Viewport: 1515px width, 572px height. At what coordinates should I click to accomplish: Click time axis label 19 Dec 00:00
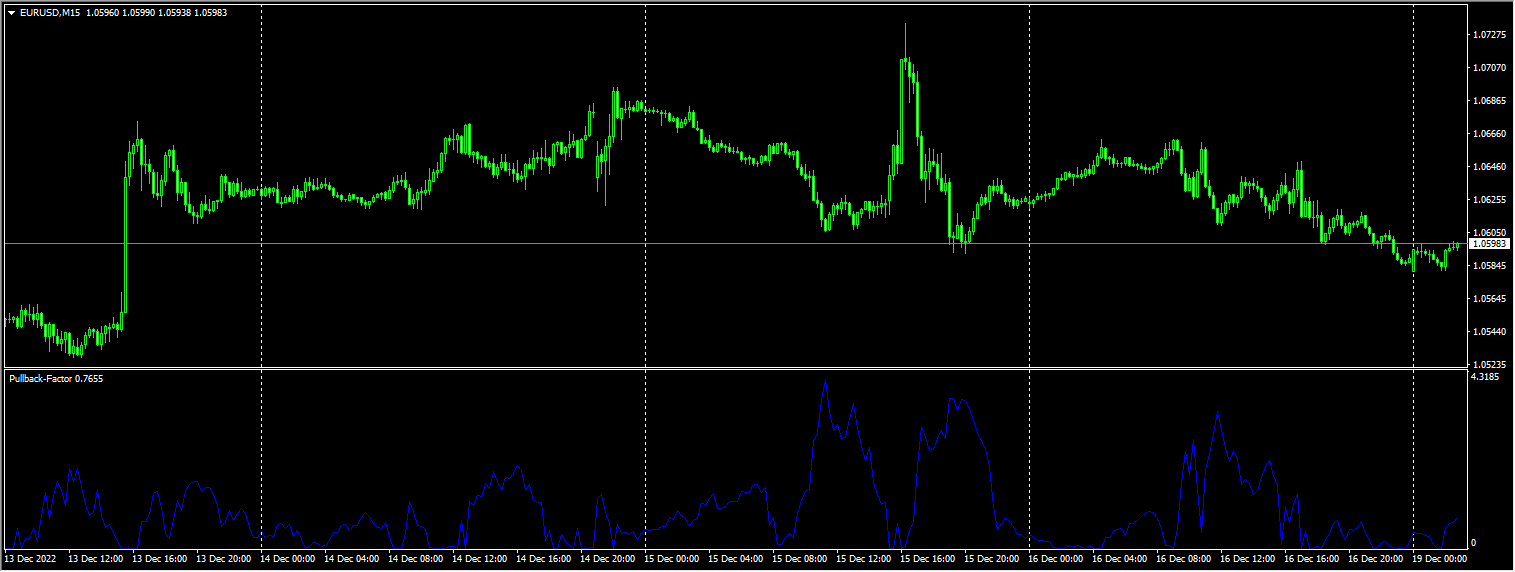pyautogui.click(x=1441, y=559)
